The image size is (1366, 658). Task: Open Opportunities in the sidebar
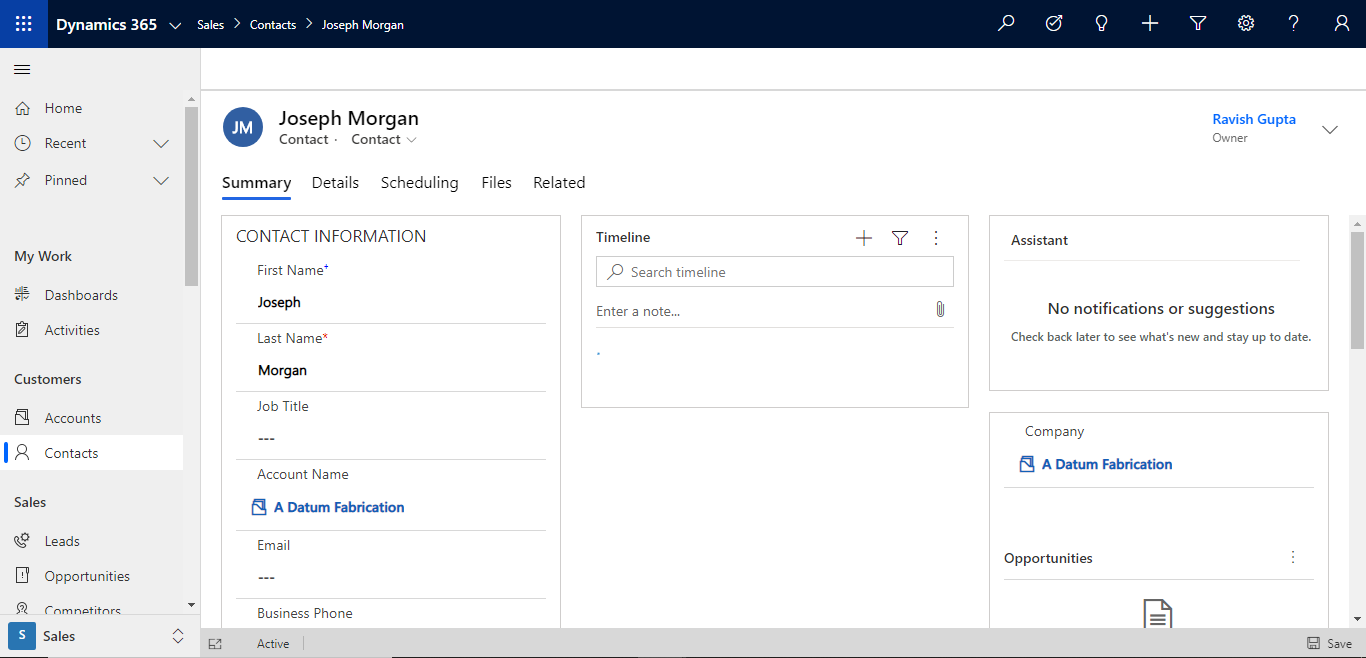click(x=92, y=576)
